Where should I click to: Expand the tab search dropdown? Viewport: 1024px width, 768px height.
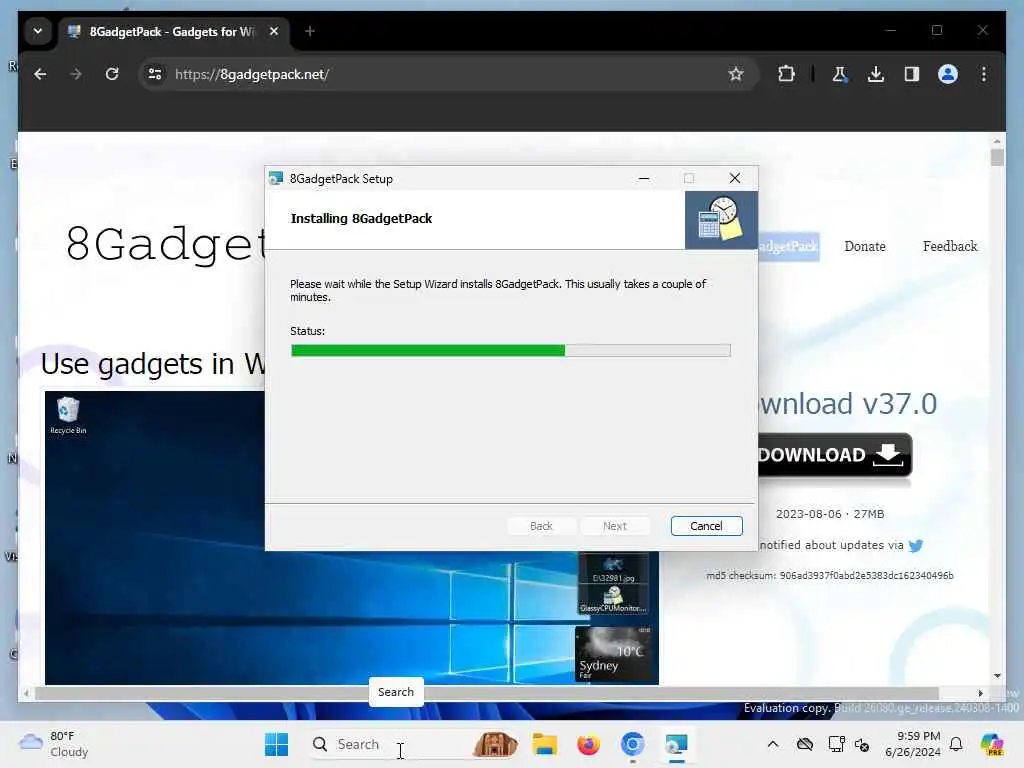click(x=38, y=31)
